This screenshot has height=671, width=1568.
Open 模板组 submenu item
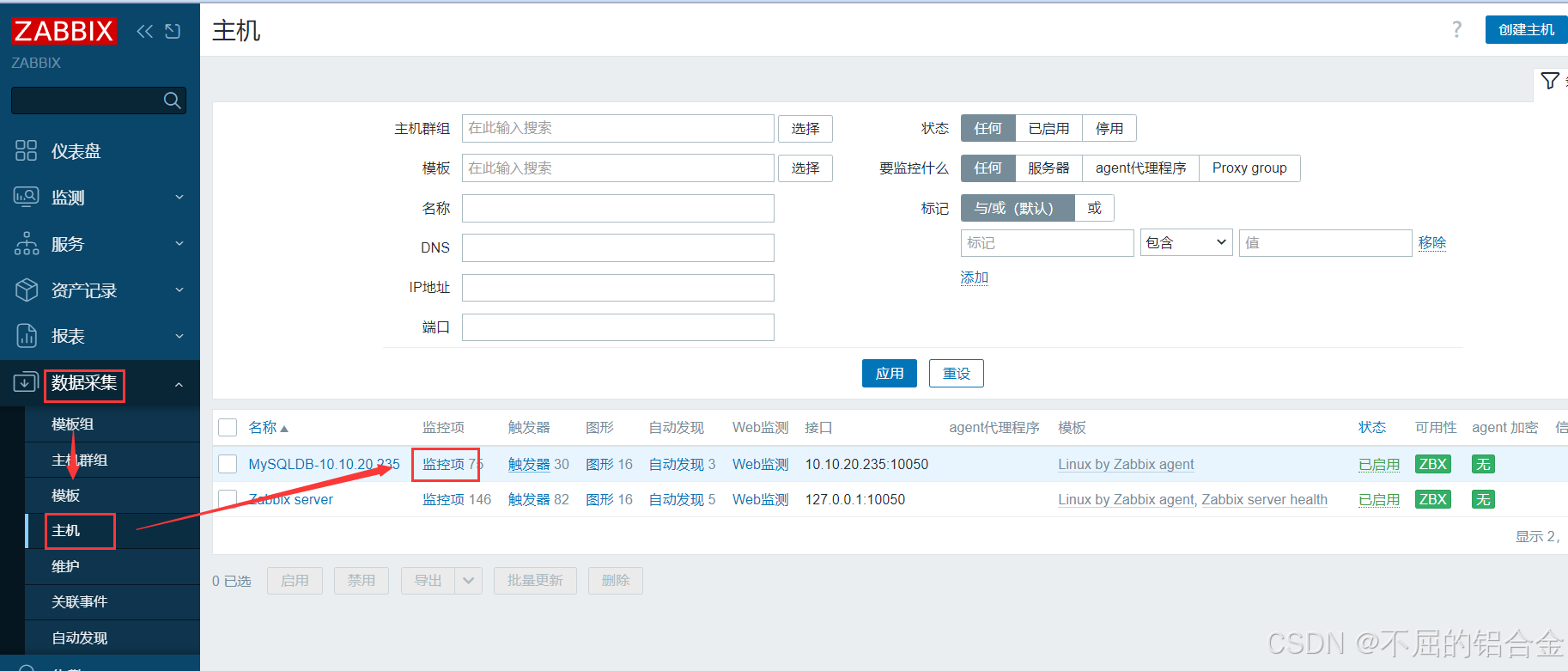tap(72, 424)
